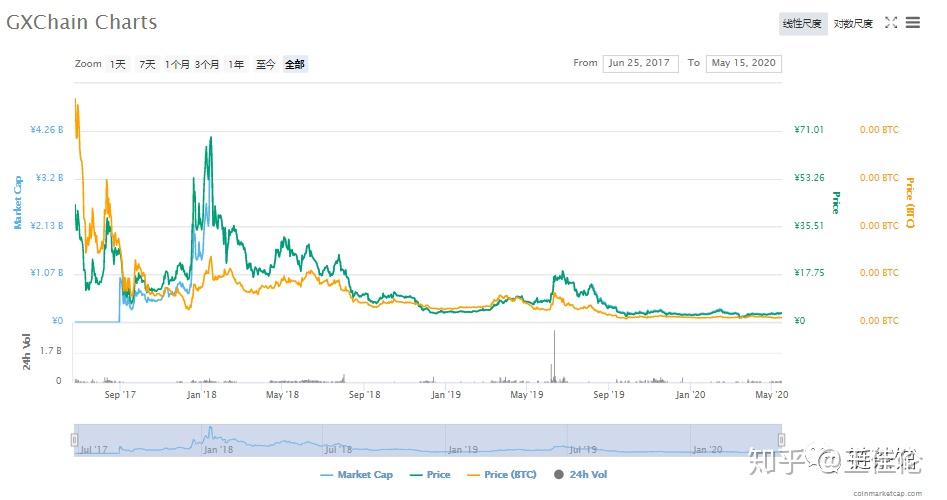Toggle 24h Vol series in legend

[580, 475]
